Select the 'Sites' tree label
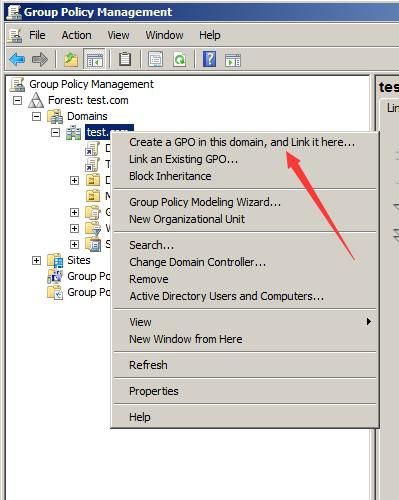Viewport: 399px width, 500px height. coord(79,260)
